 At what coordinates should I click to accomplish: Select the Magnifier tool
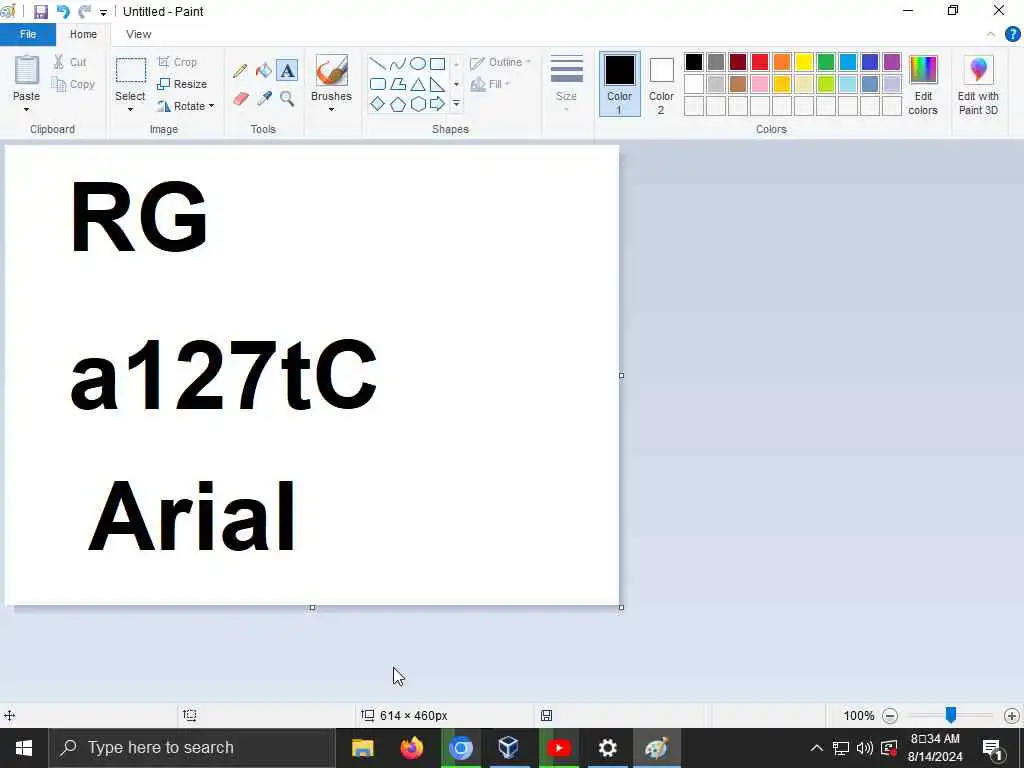[287, 99]
